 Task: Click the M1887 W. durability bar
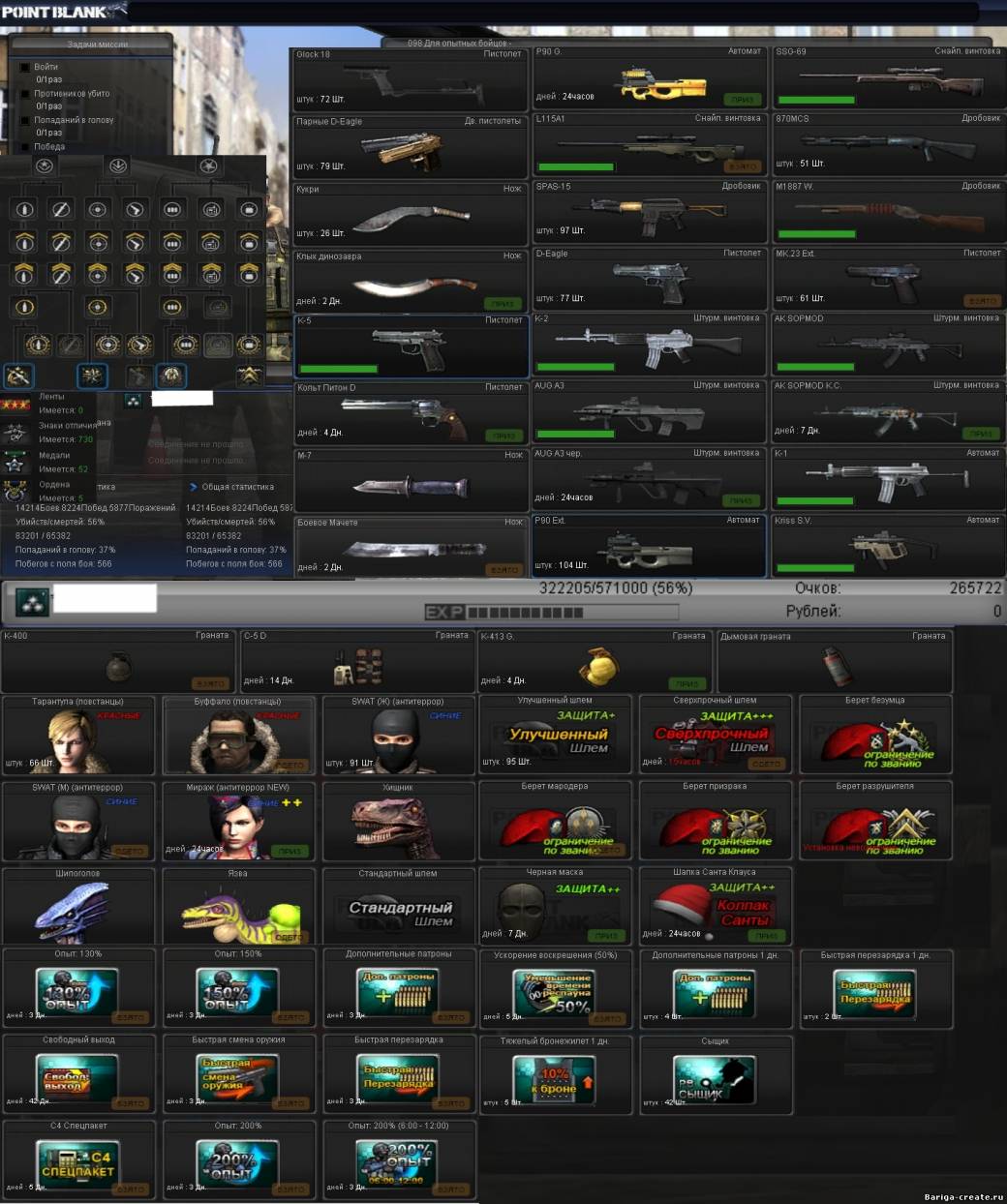pyautogui.click(x=816, y=234)
